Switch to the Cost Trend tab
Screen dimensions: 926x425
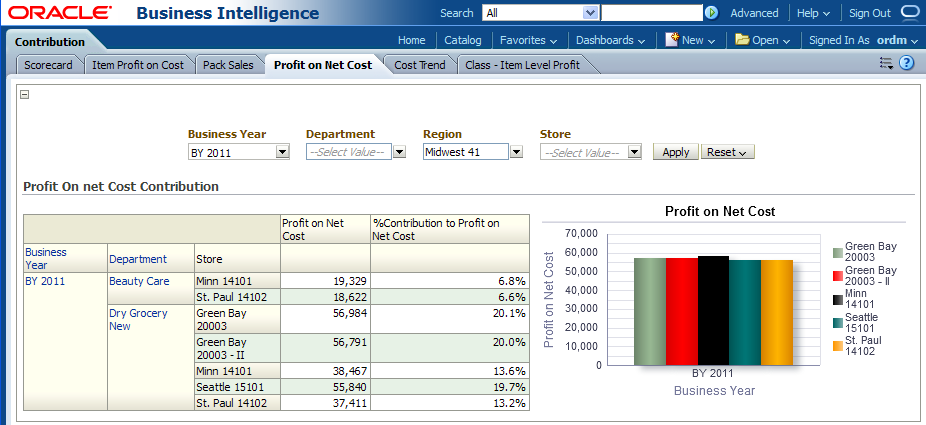(420, 65)
